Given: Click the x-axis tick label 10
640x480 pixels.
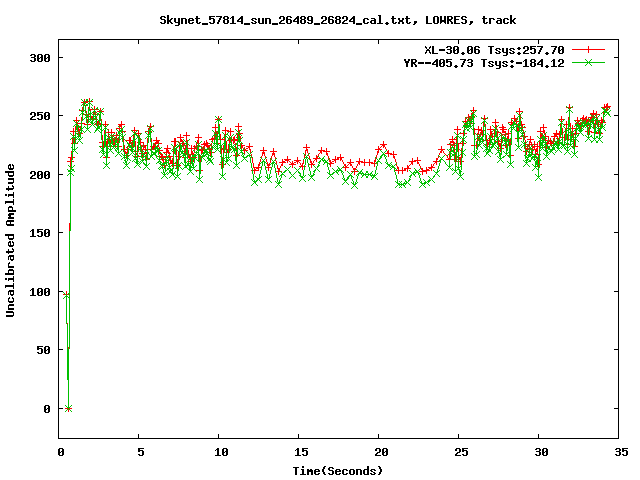Looking at the screenshot, I should point(221,452).
